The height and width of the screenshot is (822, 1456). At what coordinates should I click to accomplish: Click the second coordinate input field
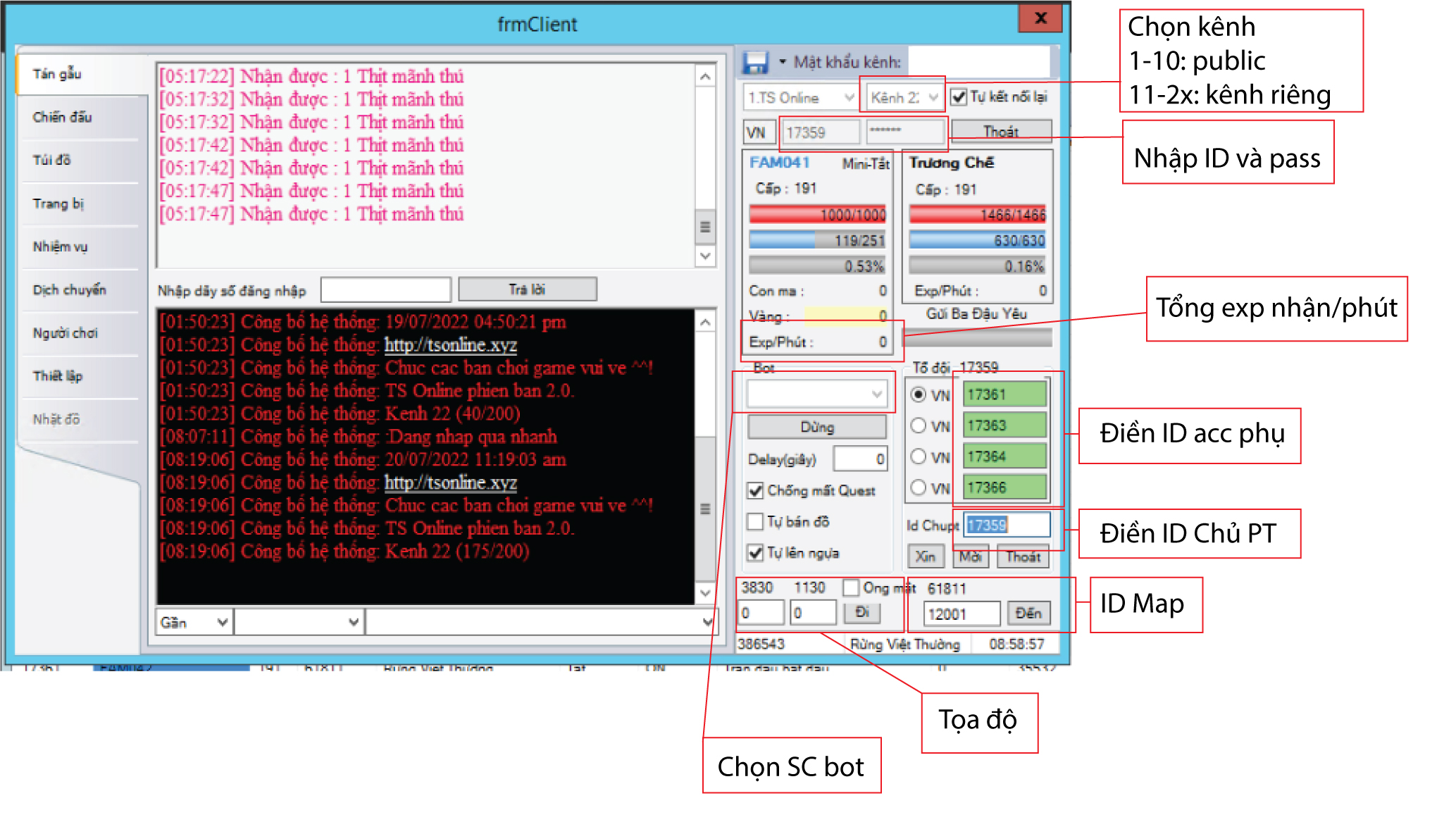813,613
